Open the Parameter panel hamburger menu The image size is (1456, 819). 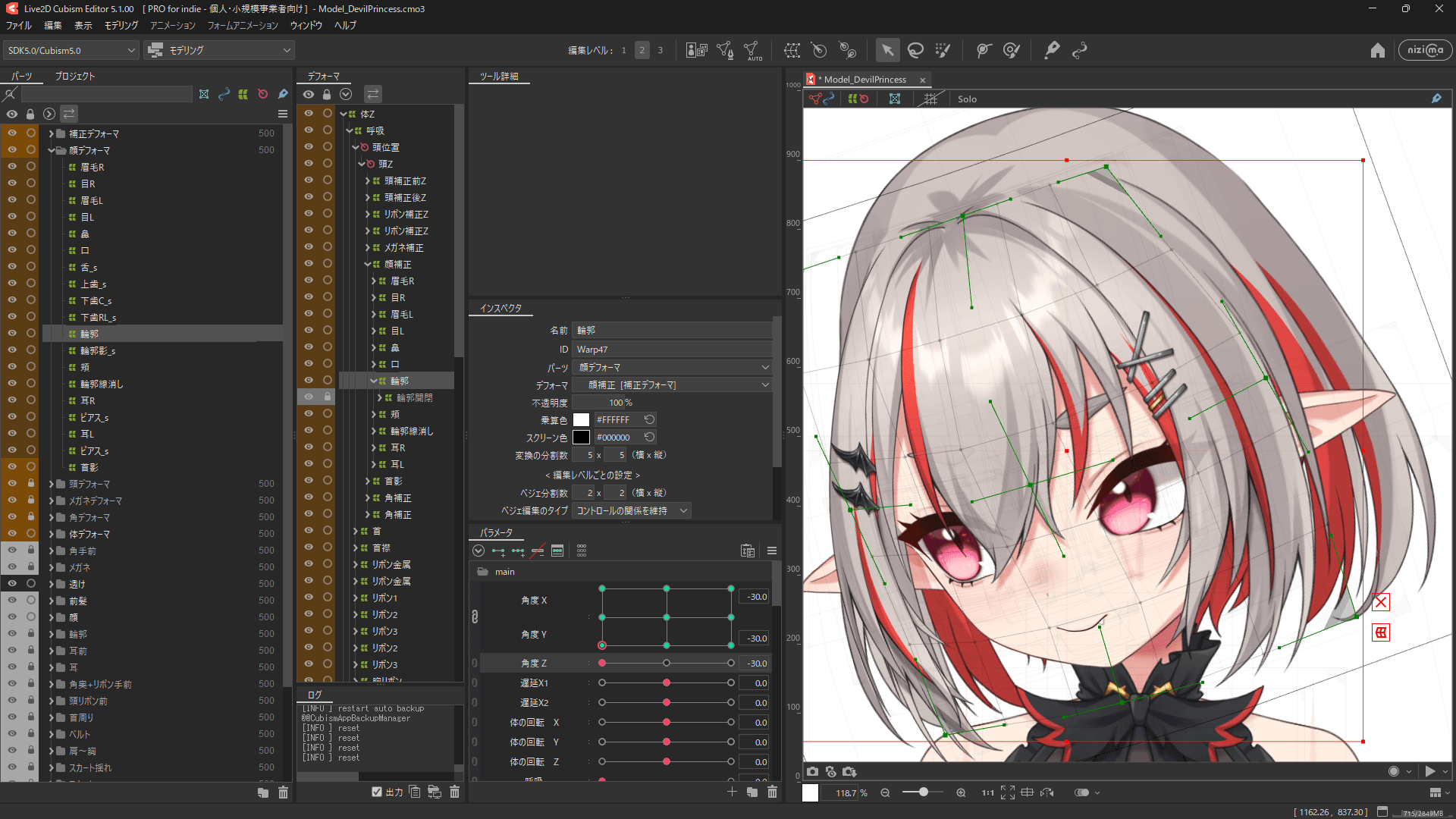pos(772,551)
